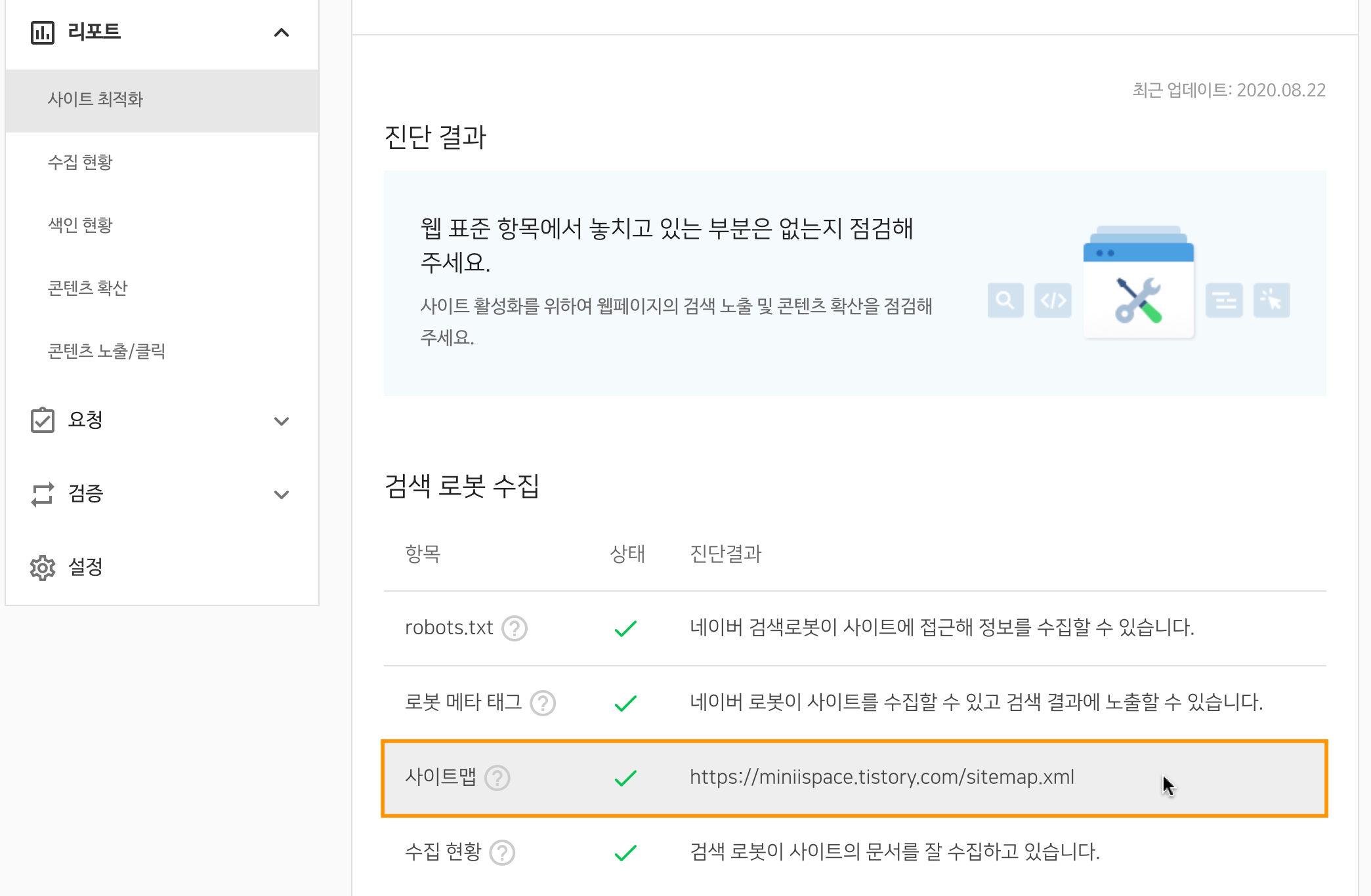Click the help icon next to 사이트맵
The height and width of the screenshot is (896, 1371).
[497, 778]
